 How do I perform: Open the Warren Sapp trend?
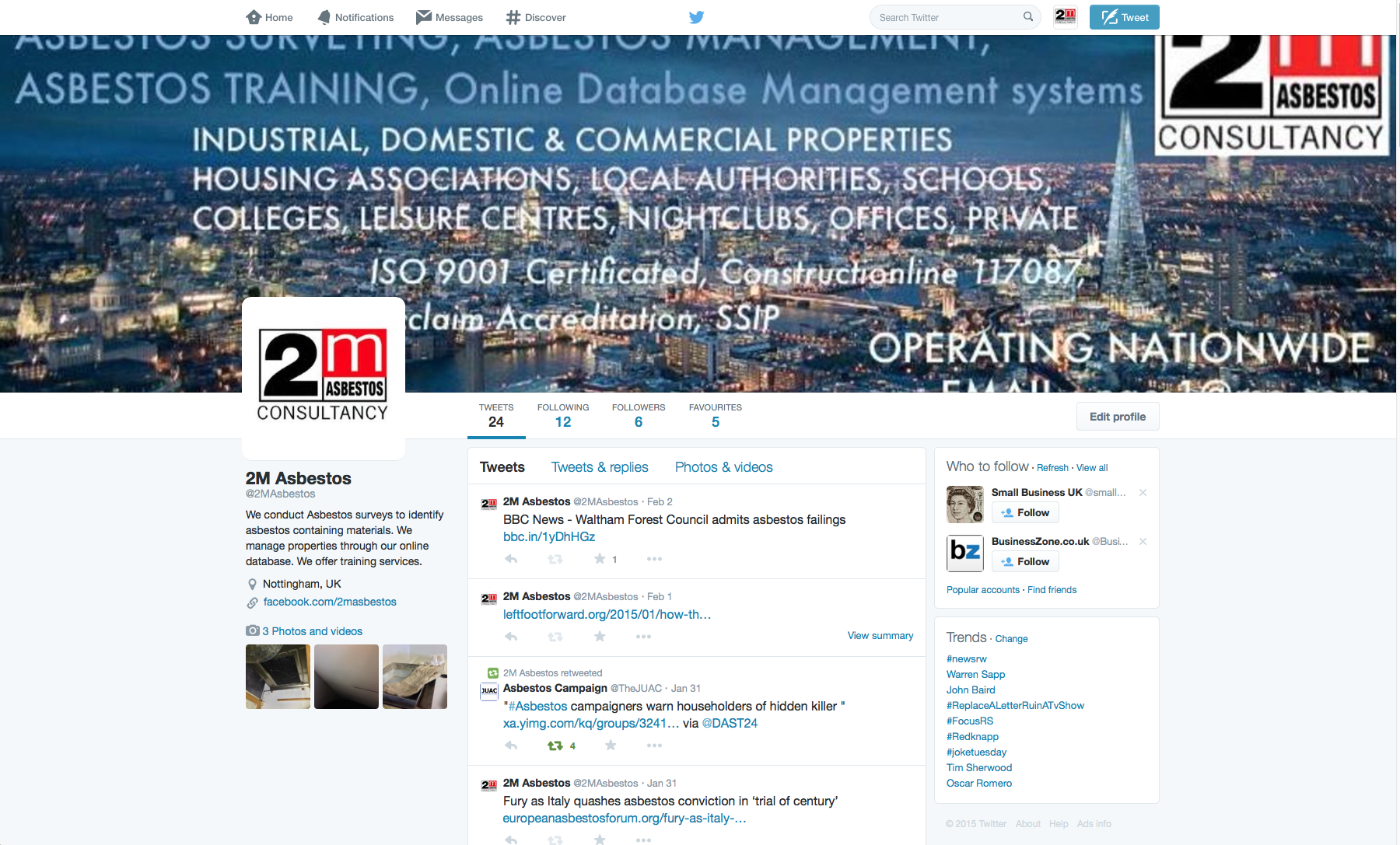[976, 674]
